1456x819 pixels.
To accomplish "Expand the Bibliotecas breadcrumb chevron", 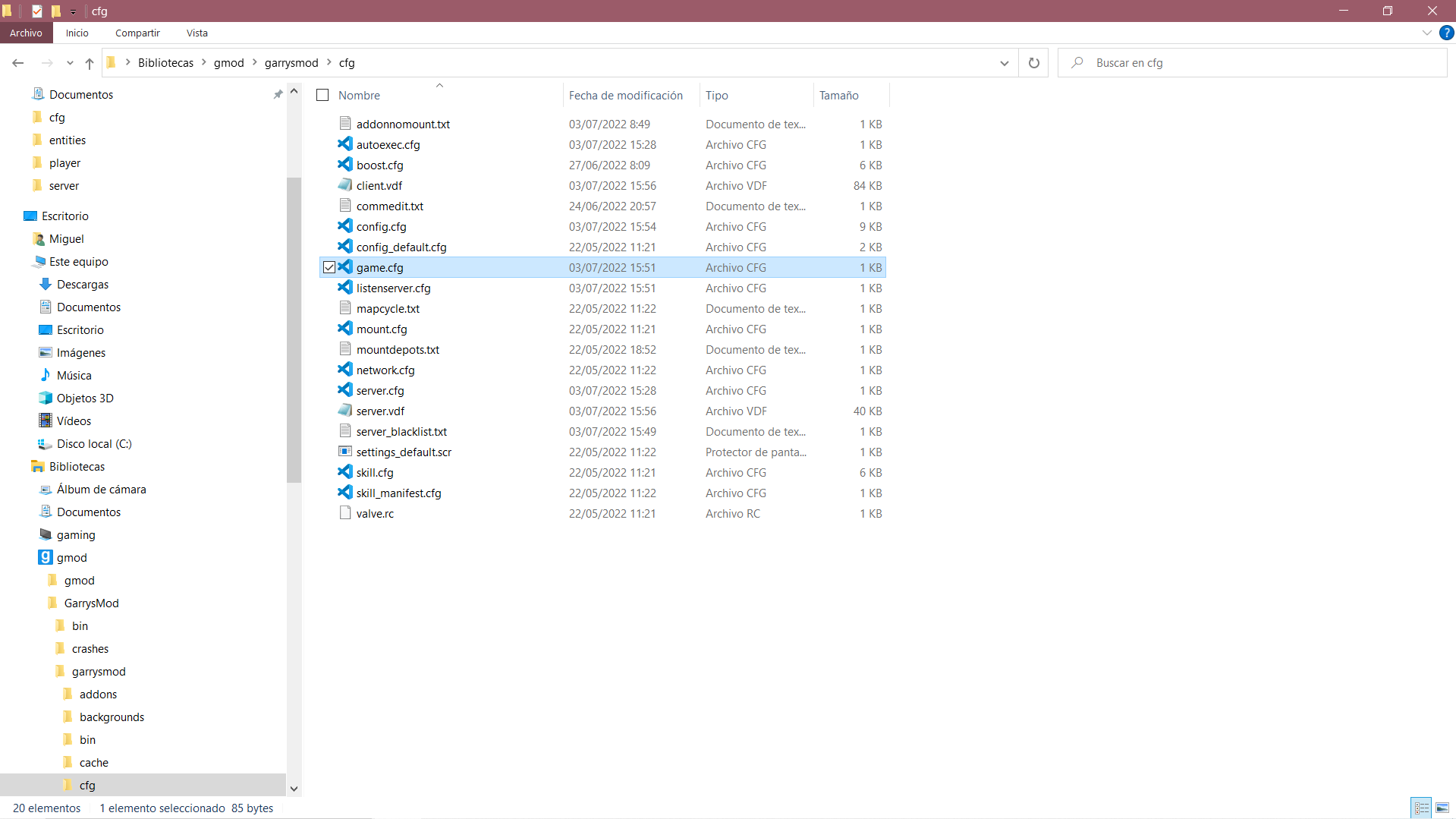I will pyautogui.click(x=204, y=62).
